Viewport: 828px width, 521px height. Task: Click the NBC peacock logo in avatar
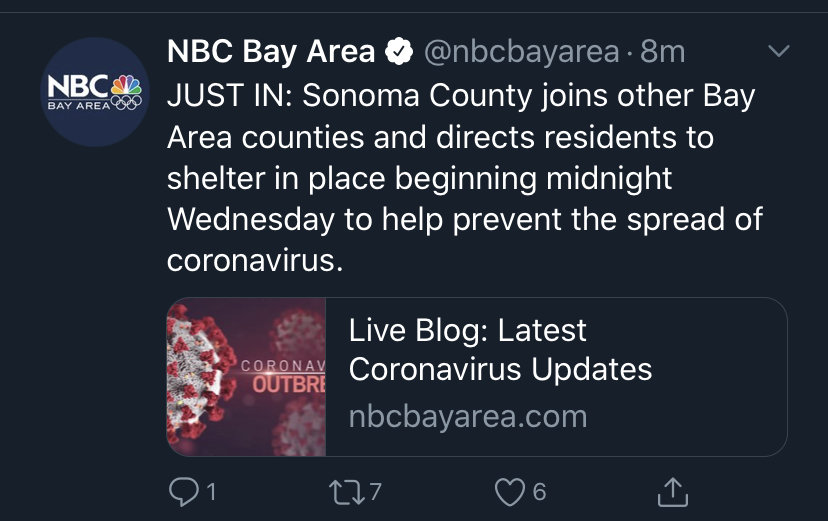click(126, 86)
